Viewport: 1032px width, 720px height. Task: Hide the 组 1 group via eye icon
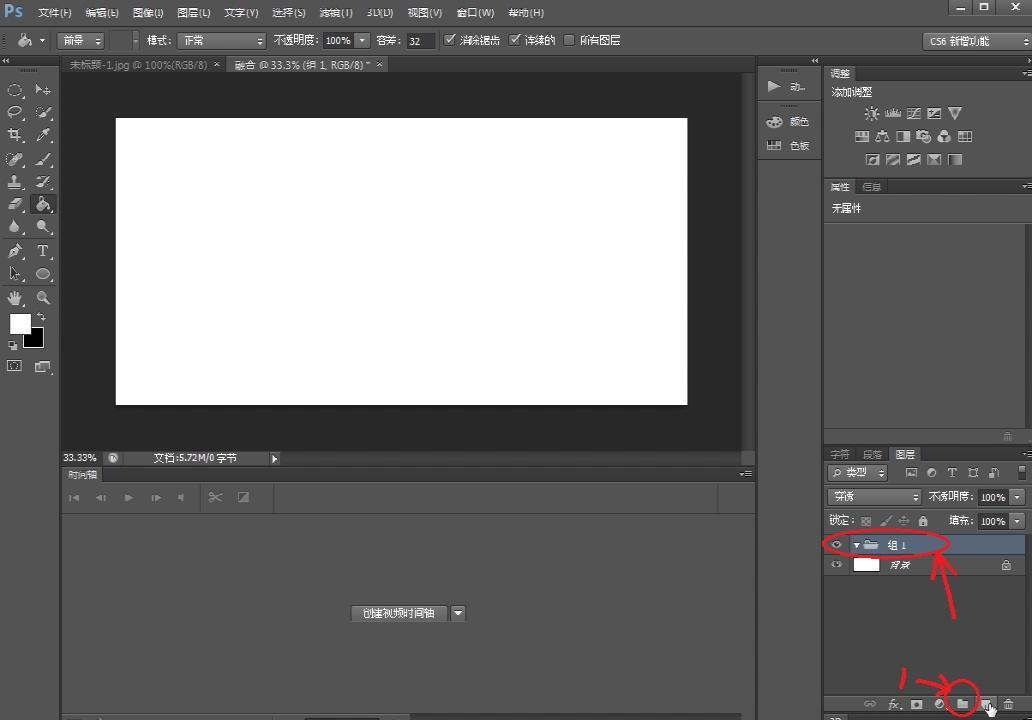(x=837, y=545)
